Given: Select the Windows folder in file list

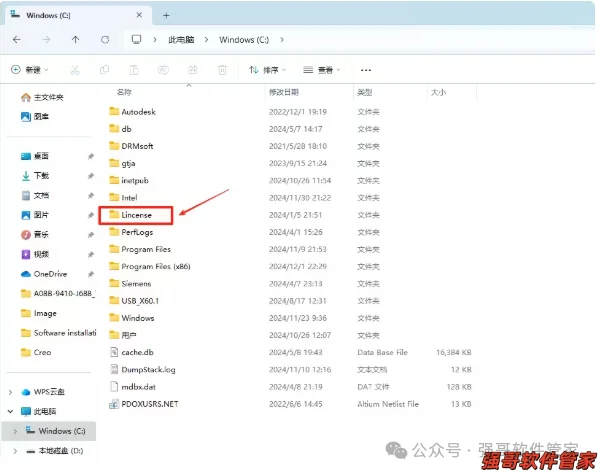Looking at the screenshot, I should [132, 318].
